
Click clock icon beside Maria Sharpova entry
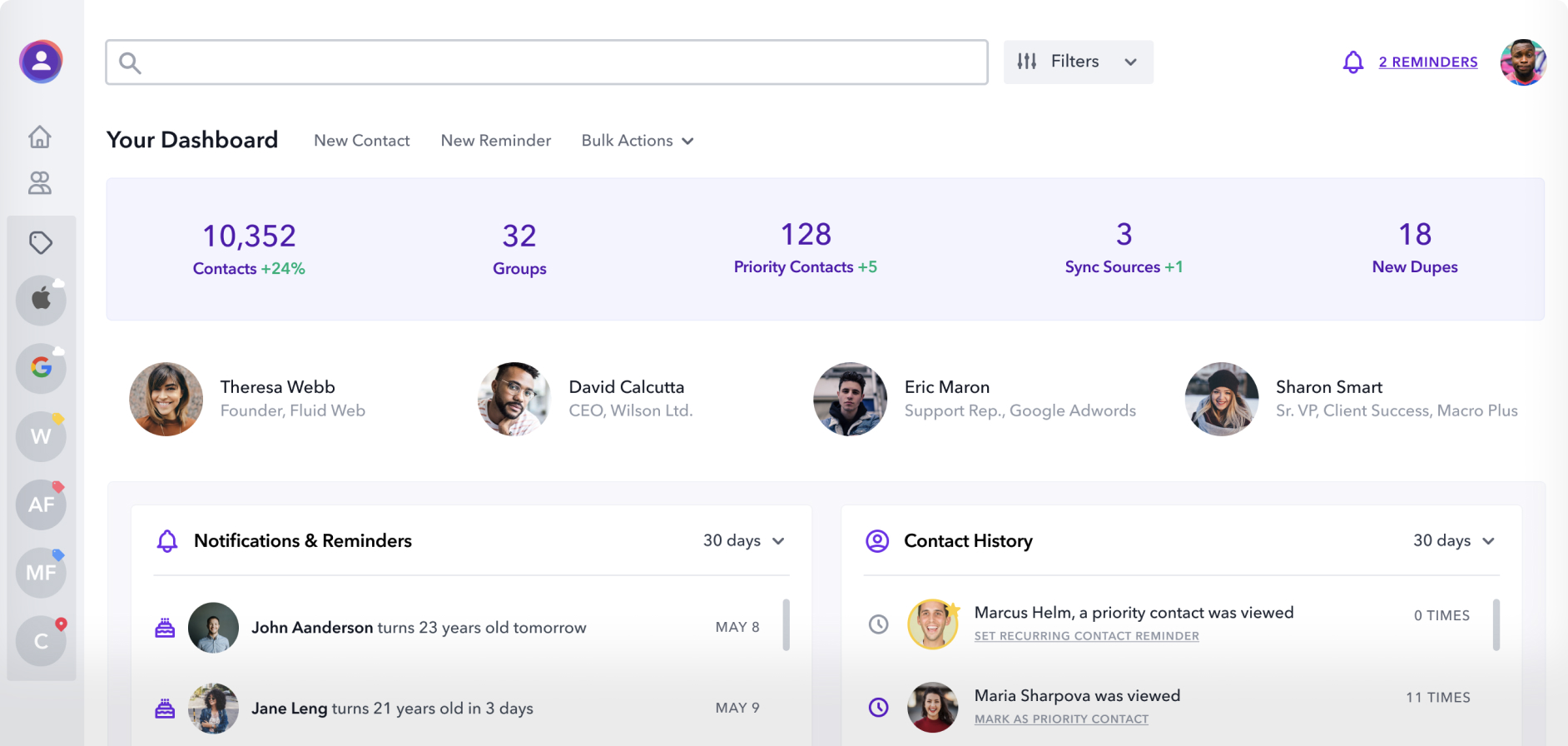878,708
